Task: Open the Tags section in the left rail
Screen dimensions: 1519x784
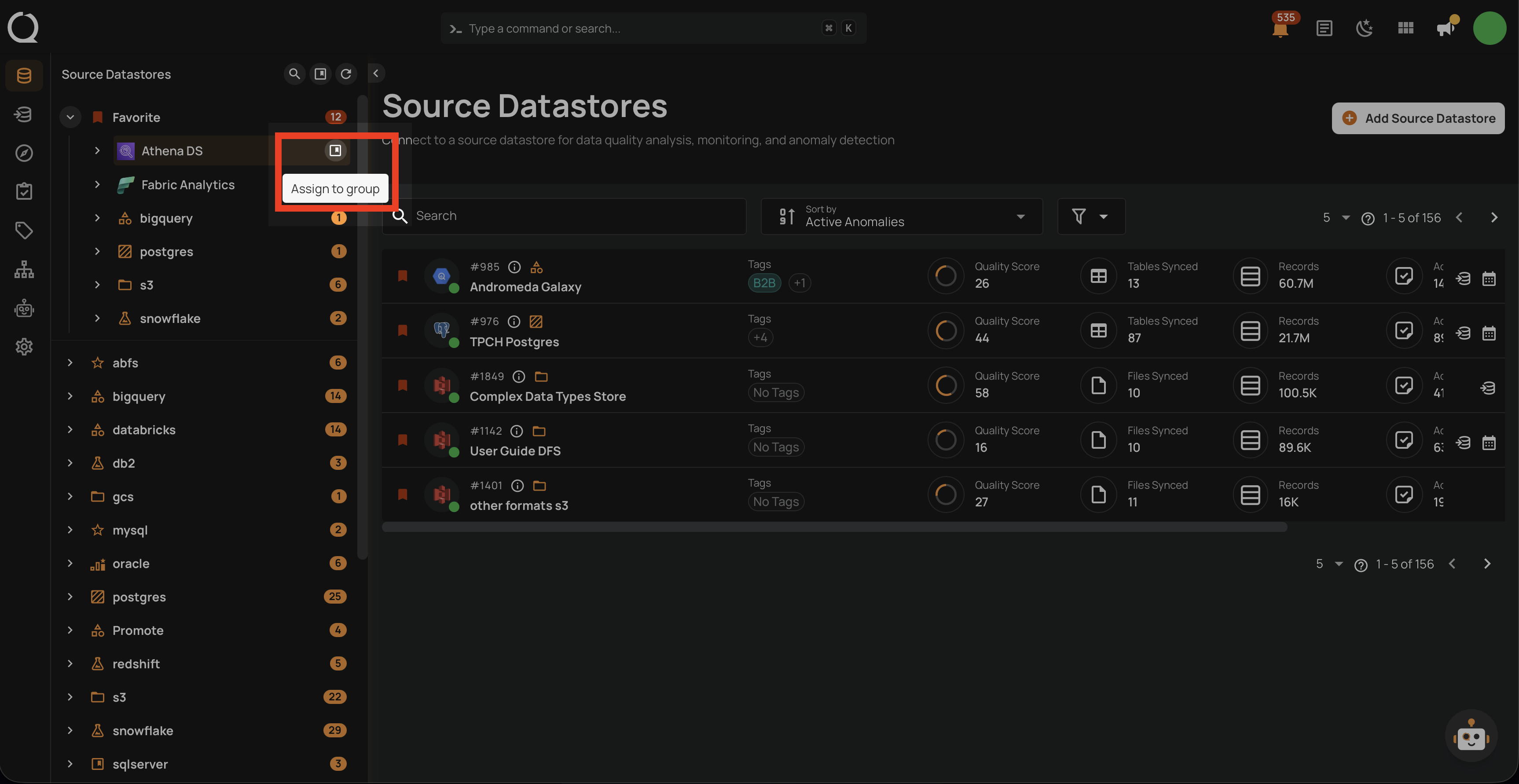Action: click(24, 231)
